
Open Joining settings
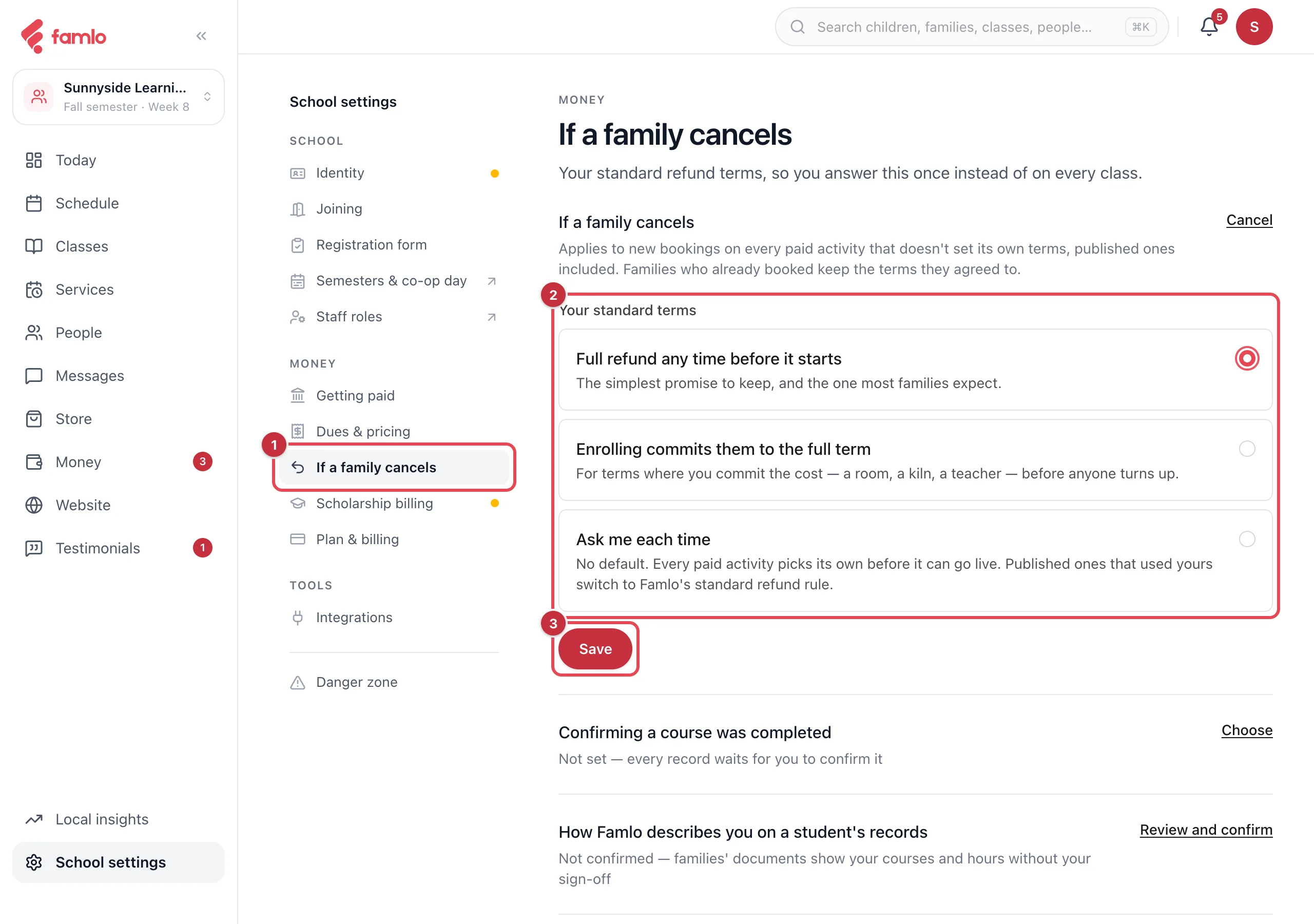[394, 209]
